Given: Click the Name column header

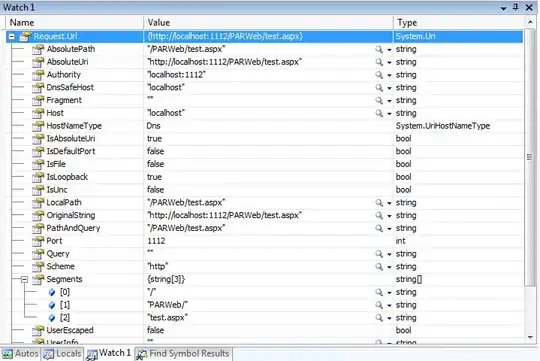Looking at the screenshot, I should pos(75,23).
